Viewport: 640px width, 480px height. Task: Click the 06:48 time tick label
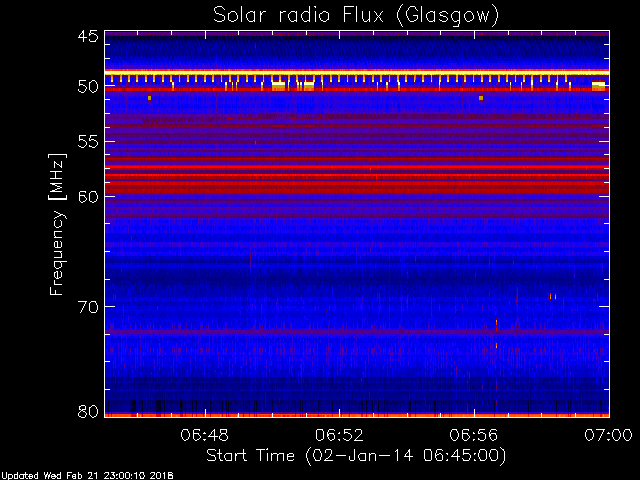tap(204, 435)
